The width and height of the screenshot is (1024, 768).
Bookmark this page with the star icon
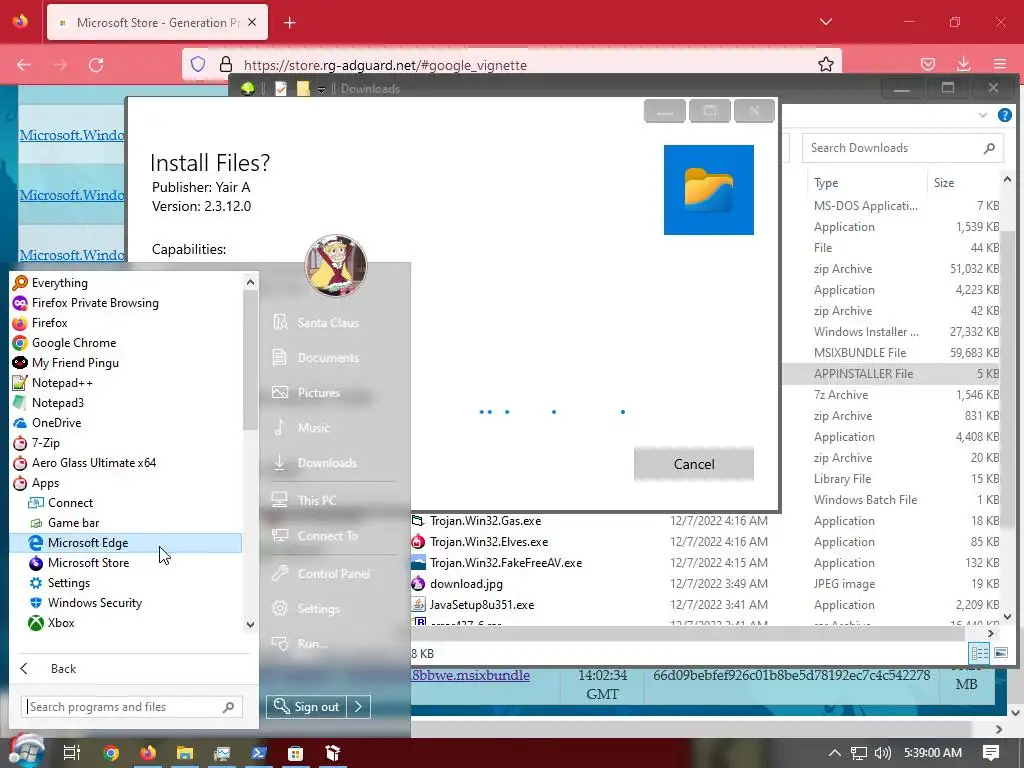(x=825, y=65)
